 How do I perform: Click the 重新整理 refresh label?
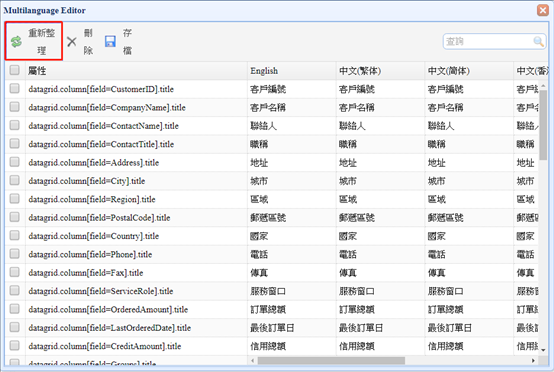(42, 42)
